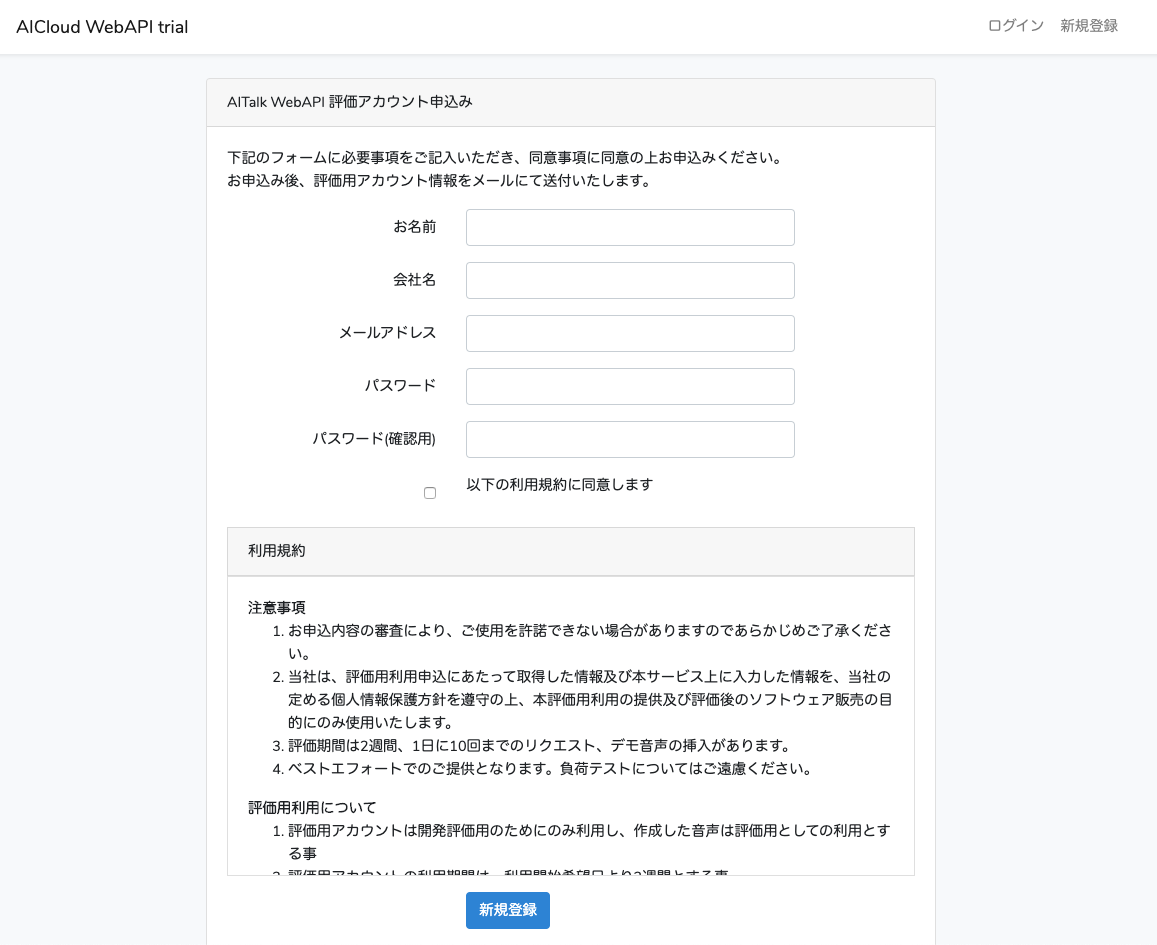The width and height of the screenshot is (1157, 945).
Task: Click the メールアドレス field label
Action: point(387,333)
